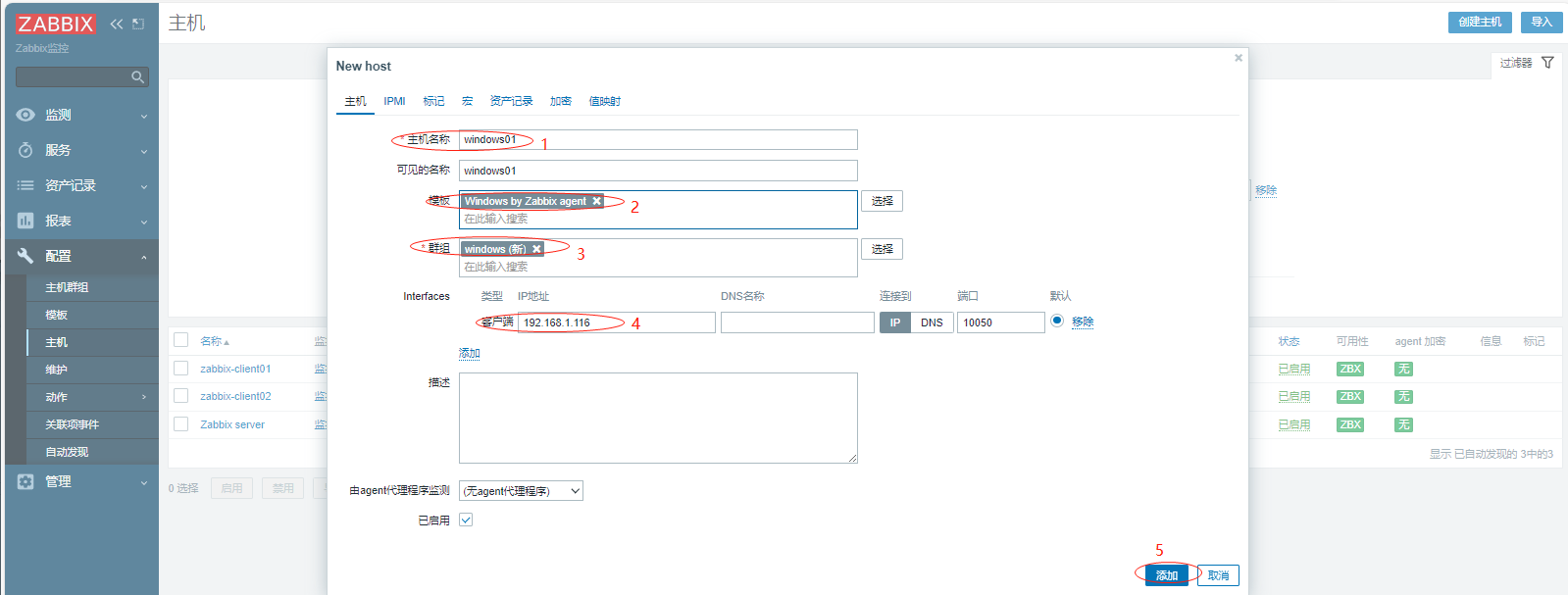The height and width of the screenshot is (595, 1568).
Task: Click the eye icon beside 监测
Action: coord(25,115)
